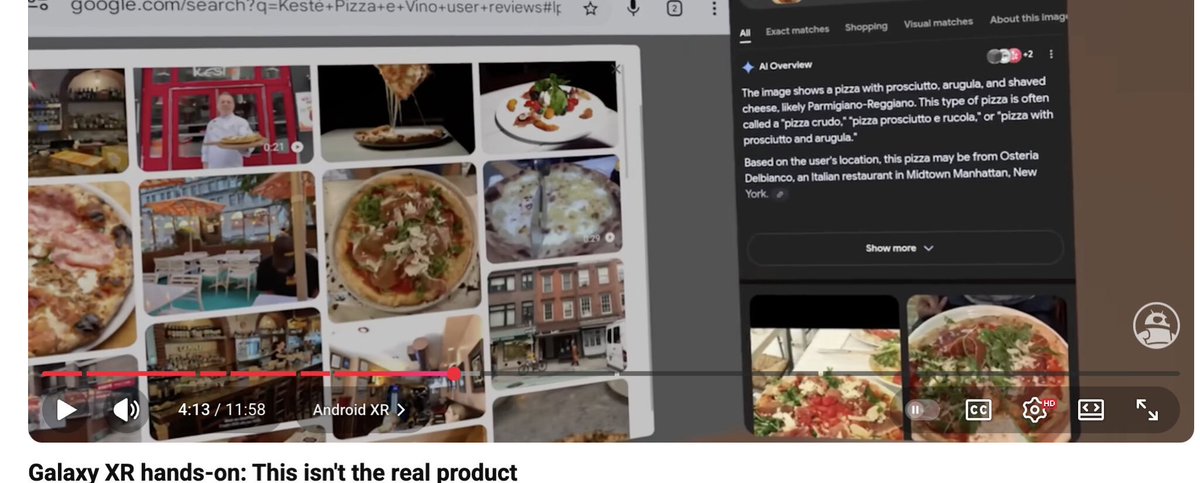Select the Shopping tab
The width and height of the screenshot is (1200, 483).
click(x=866, y=27)
